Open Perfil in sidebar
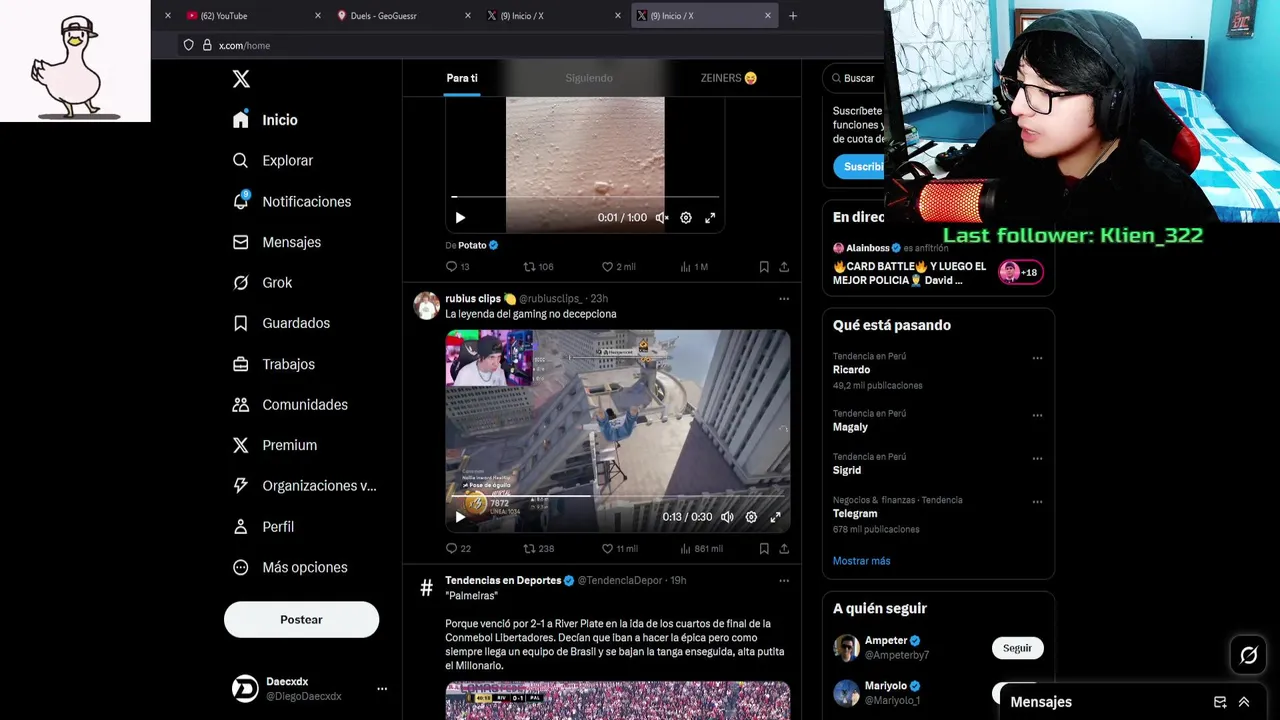Viewport: 1280px width, 720px height. (263, 527)
